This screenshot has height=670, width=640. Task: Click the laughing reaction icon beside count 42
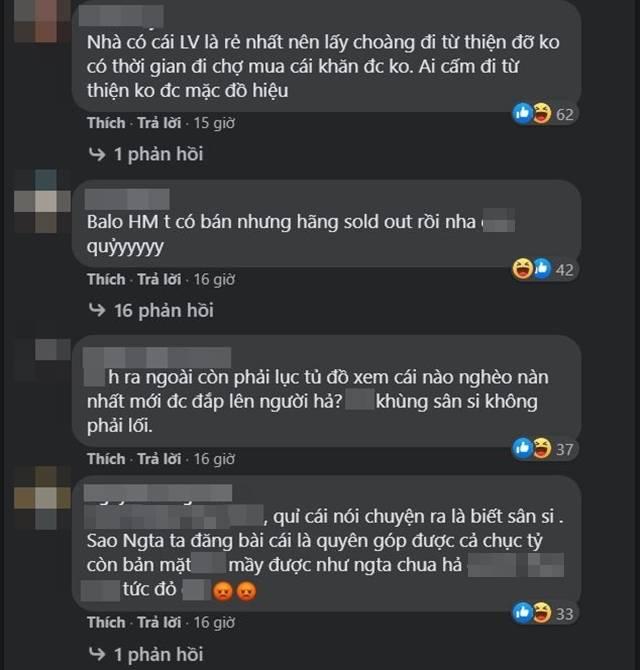[523, 269]
